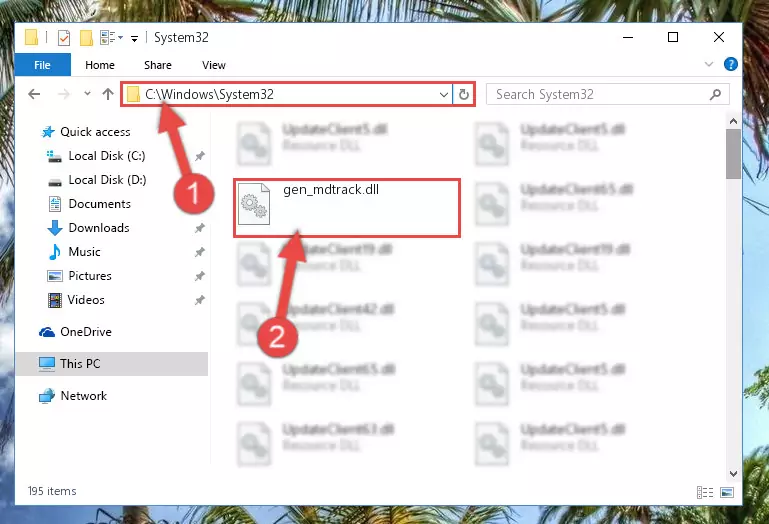Open the Share ribbon tab
The image size is (769, 524).
pyautogui.click(x=157, y=65)
